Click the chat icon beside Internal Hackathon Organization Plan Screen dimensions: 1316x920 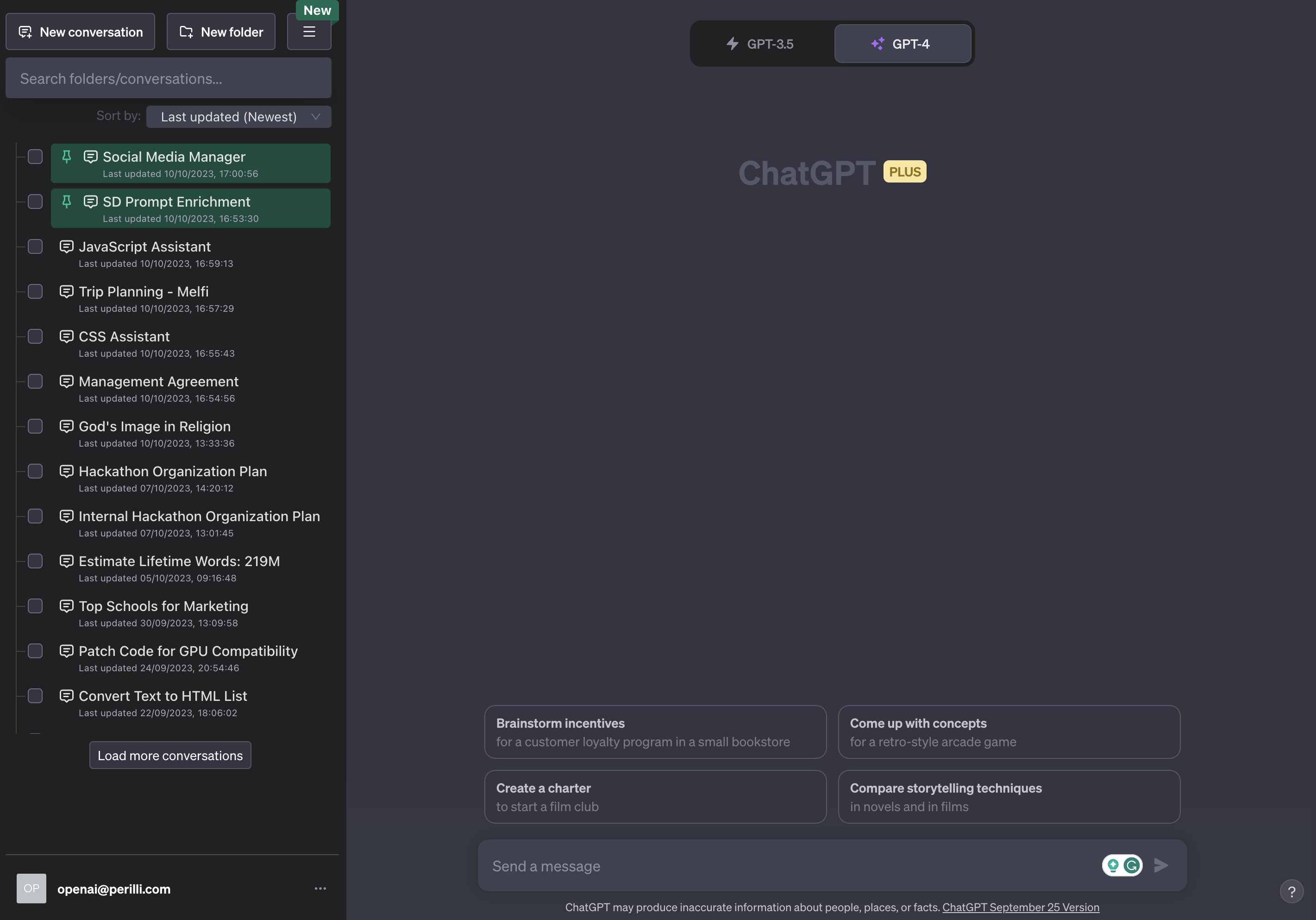click(67, 516)
